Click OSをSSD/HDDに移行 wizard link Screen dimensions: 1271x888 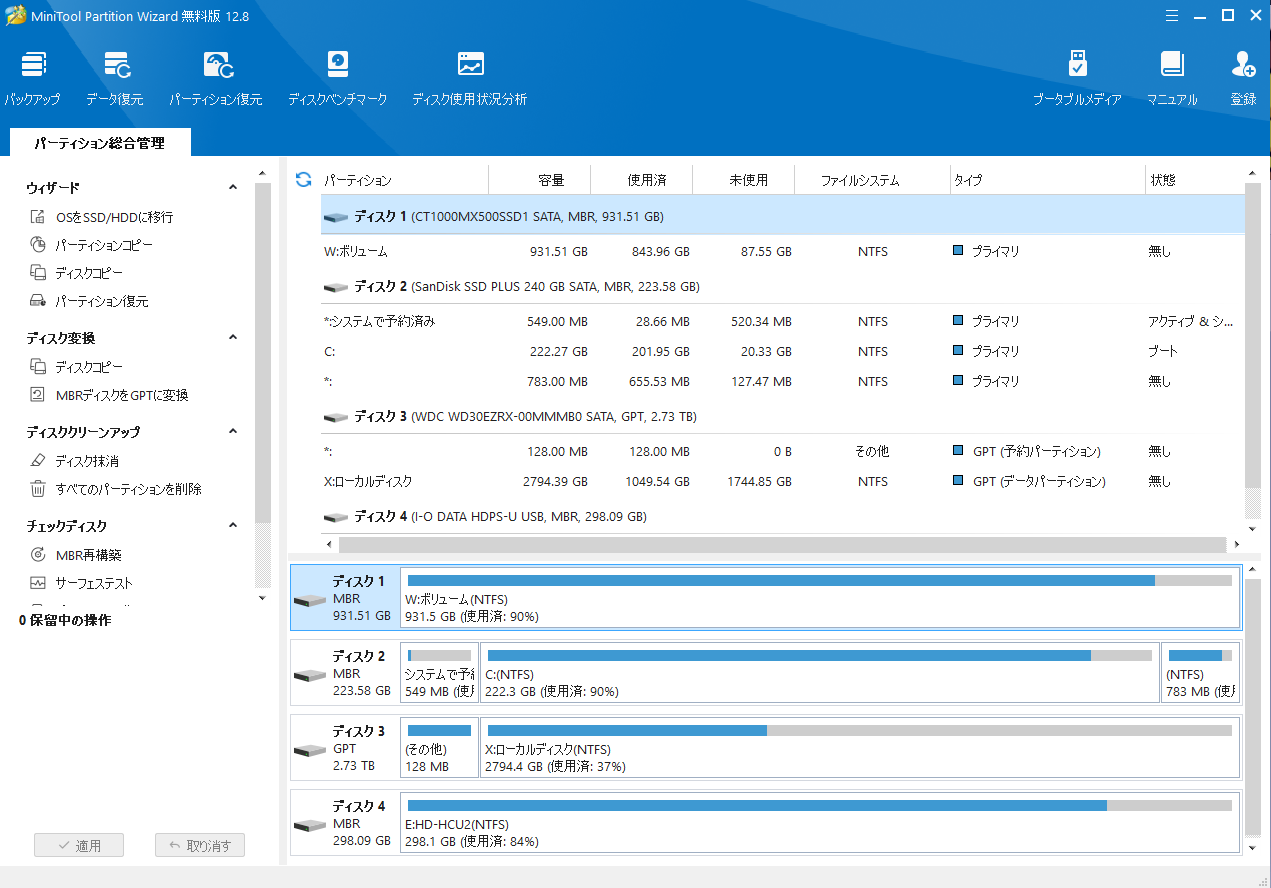pyautogui.click(x=114, y=217)
